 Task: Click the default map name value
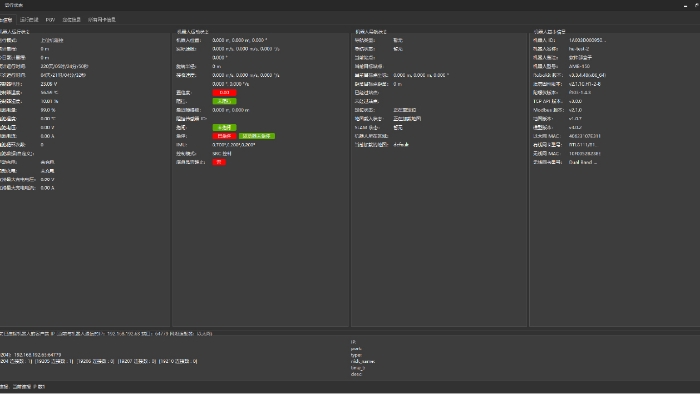point(401,145)
